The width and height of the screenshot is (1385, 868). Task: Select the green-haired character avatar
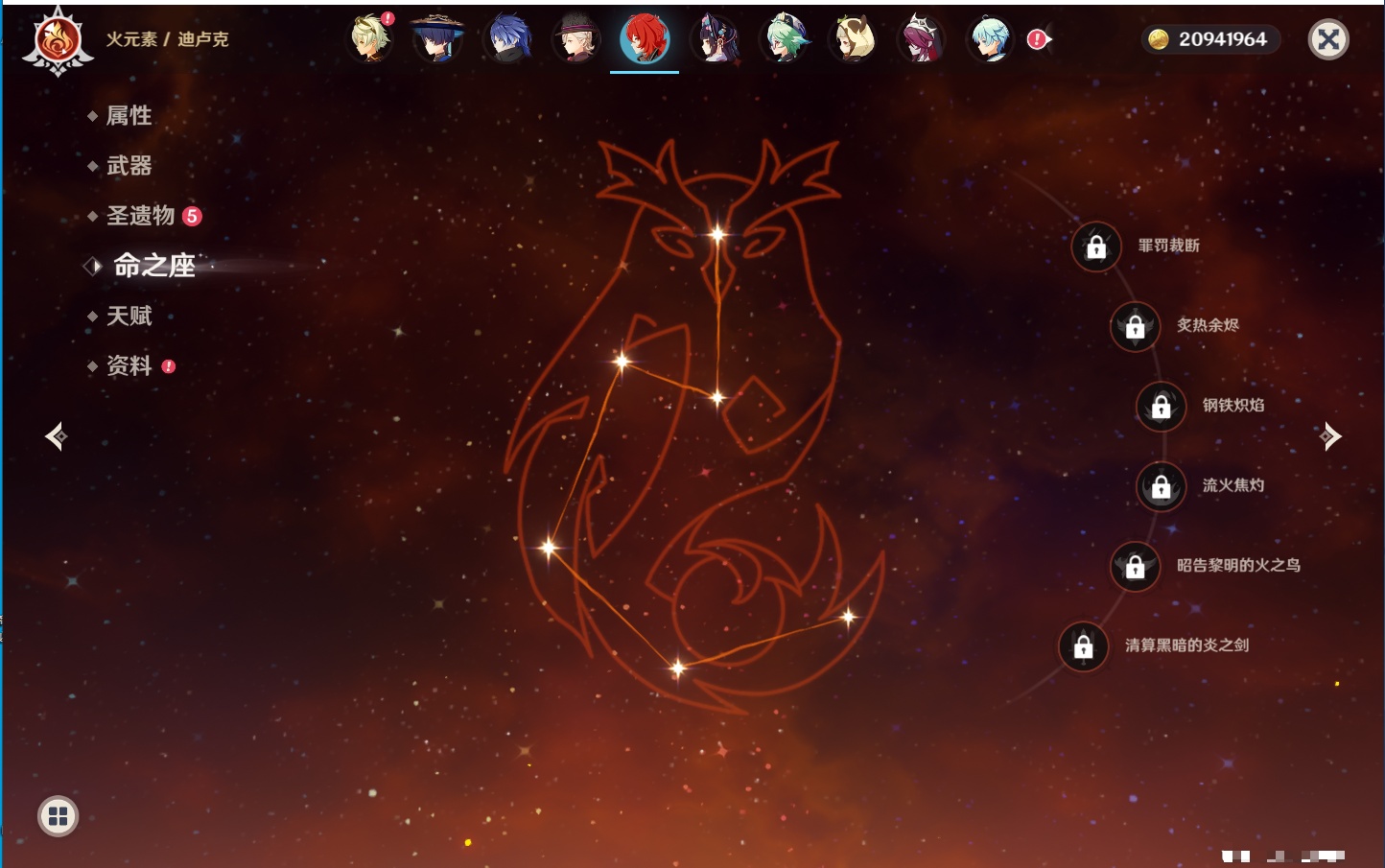pos(785,39)
